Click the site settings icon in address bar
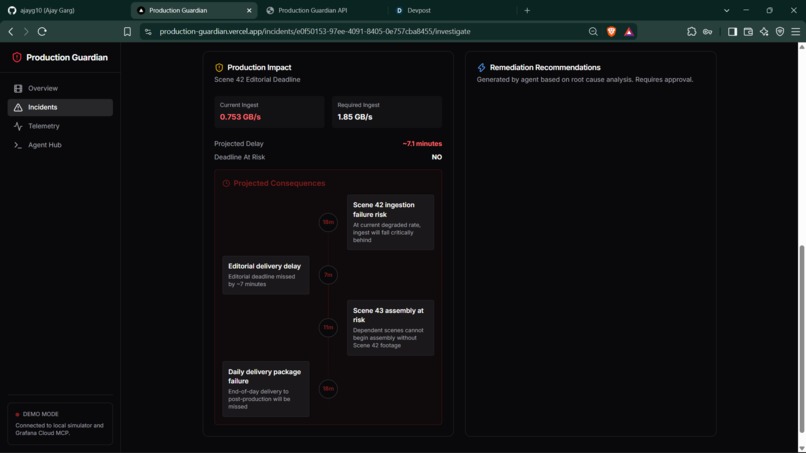806x453 pixels. click(x=148, y=32)
